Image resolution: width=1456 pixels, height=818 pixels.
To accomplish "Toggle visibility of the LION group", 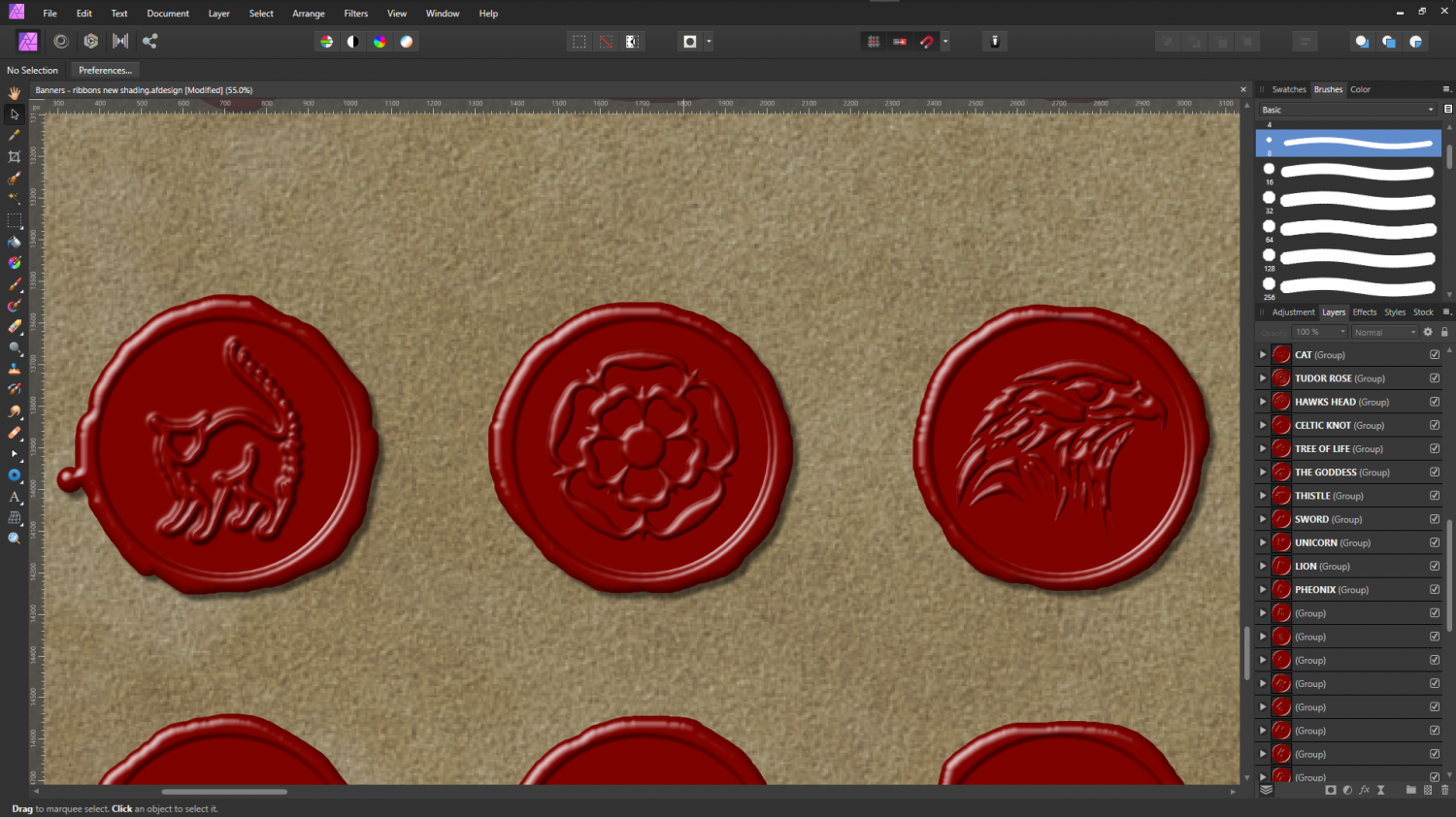I will (x=1435, y=566).
